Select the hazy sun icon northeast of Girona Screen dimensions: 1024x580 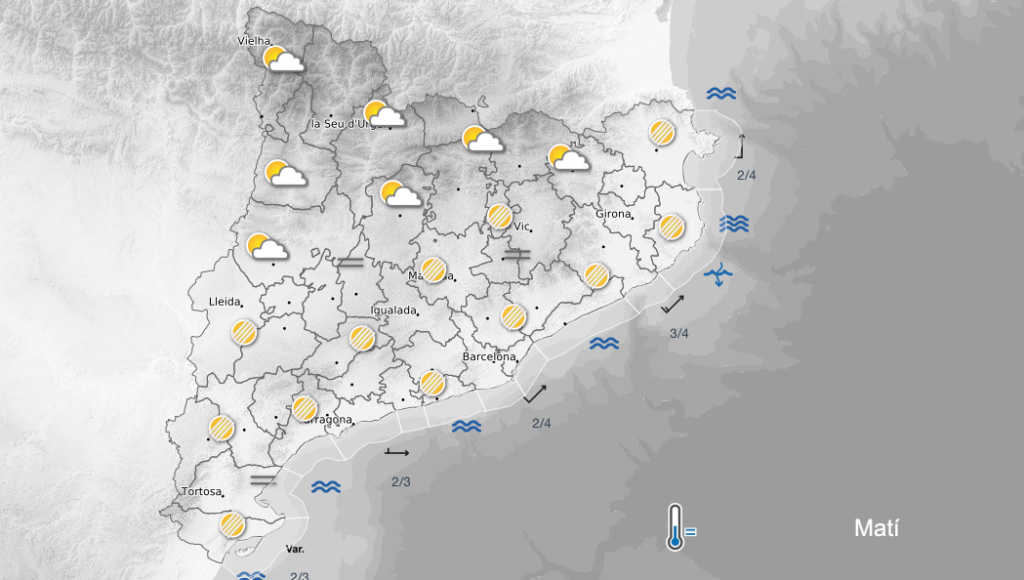pyautogui.click(x=662, y=132)
